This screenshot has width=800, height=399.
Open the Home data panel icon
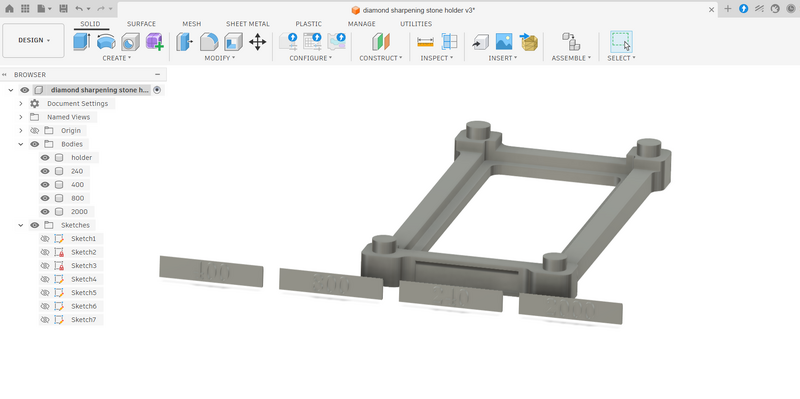coord(10,9)
